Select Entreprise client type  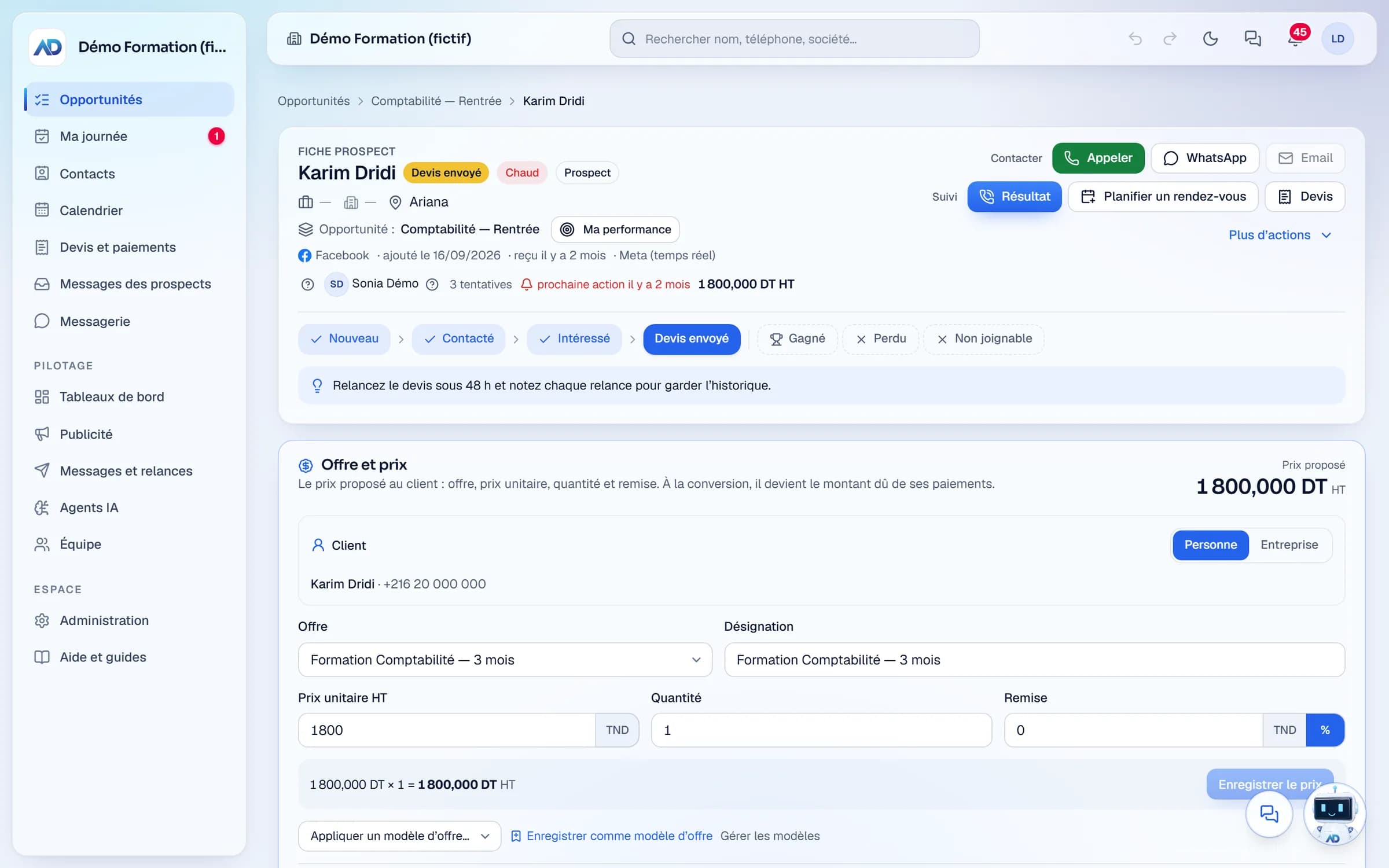coord(1289,545)
